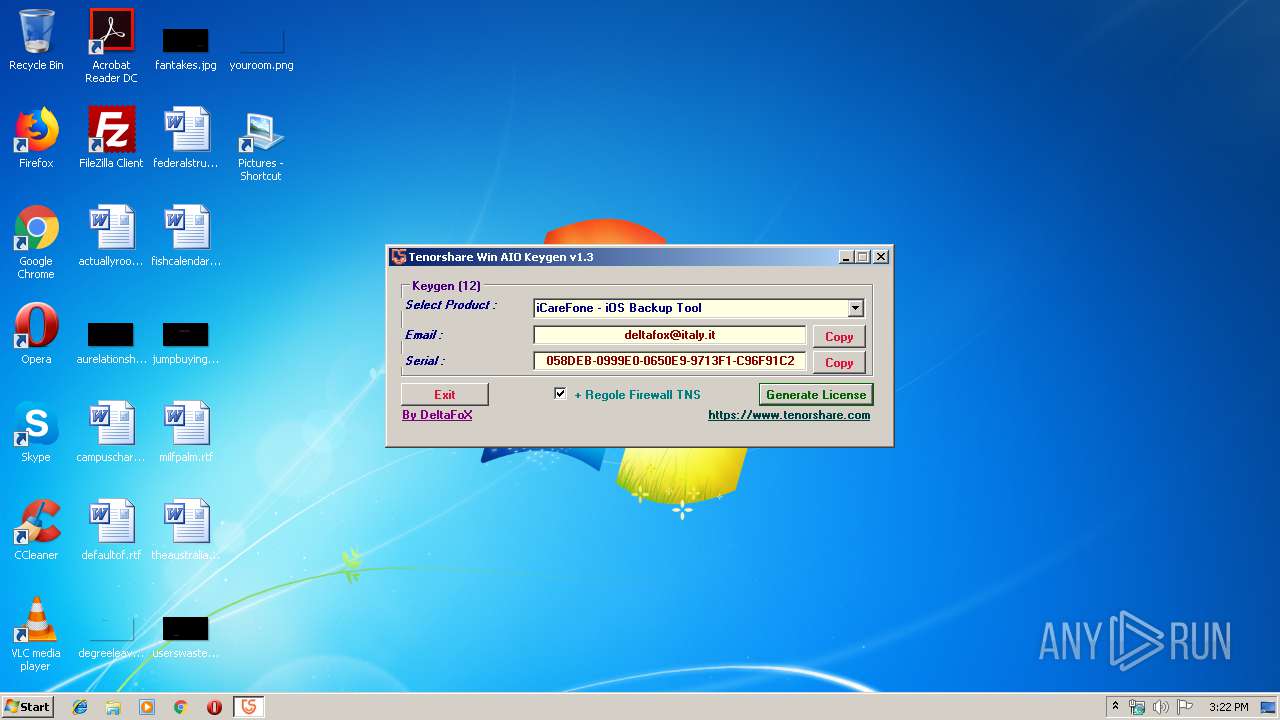Copy the Serial field value

(x=839, y=362)
